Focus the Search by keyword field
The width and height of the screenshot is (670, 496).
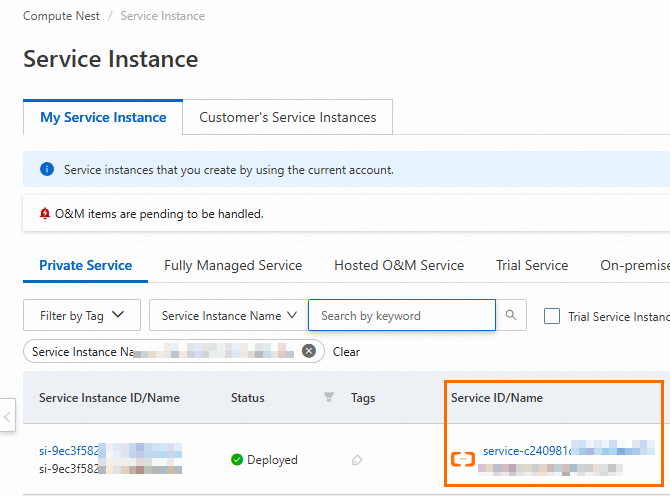pos(402,316)
